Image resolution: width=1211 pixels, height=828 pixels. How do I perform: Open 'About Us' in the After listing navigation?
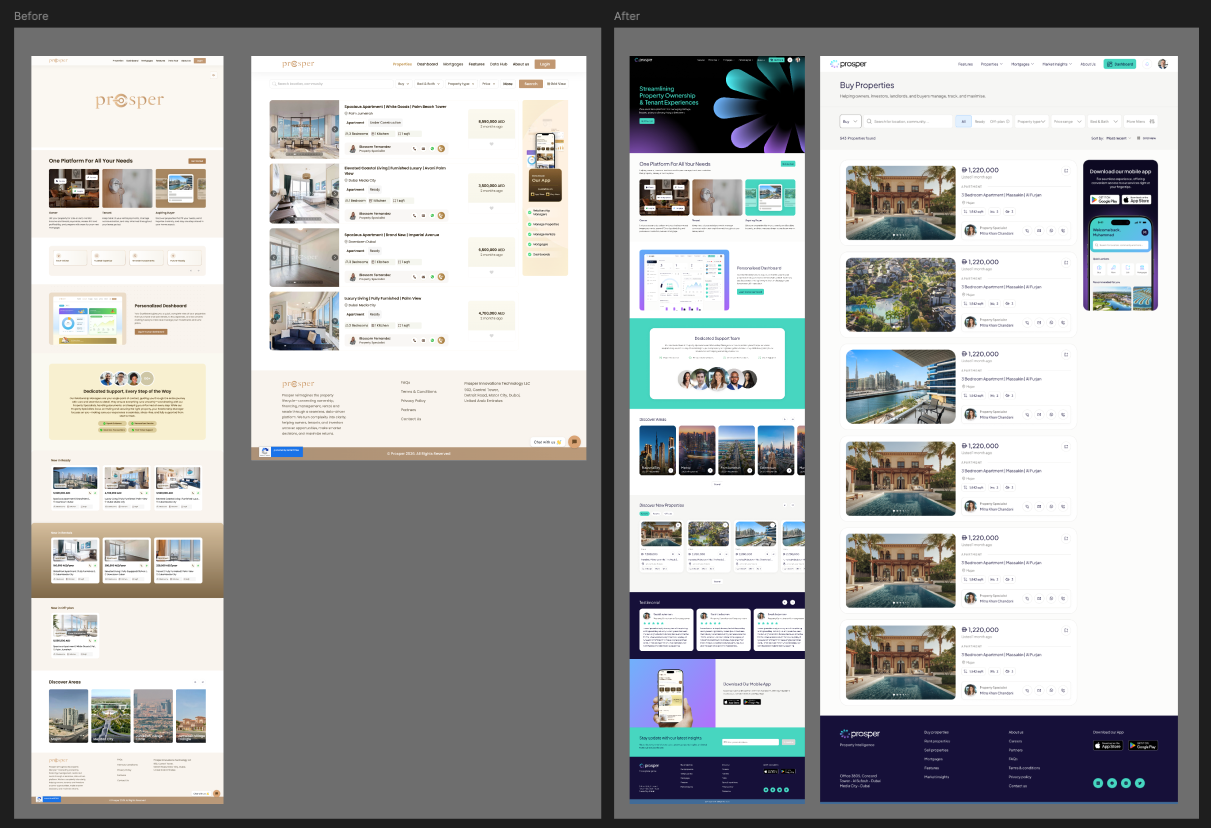[x=1088, y=64]
